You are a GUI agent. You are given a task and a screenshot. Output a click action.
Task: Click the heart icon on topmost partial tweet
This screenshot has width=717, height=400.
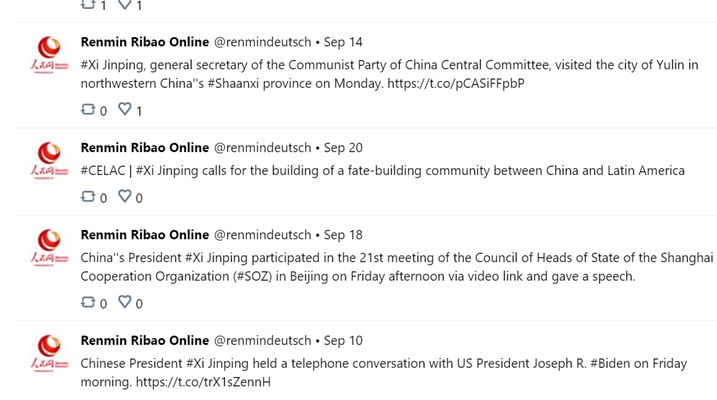[x=125, y=4]
